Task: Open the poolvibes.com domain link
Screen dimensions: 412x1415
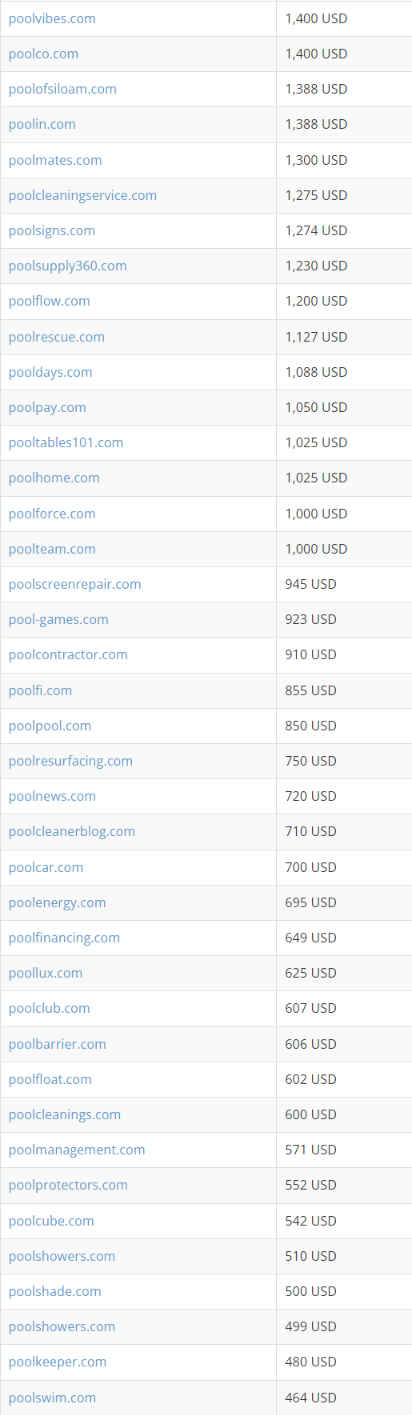Action: point(52,18)
